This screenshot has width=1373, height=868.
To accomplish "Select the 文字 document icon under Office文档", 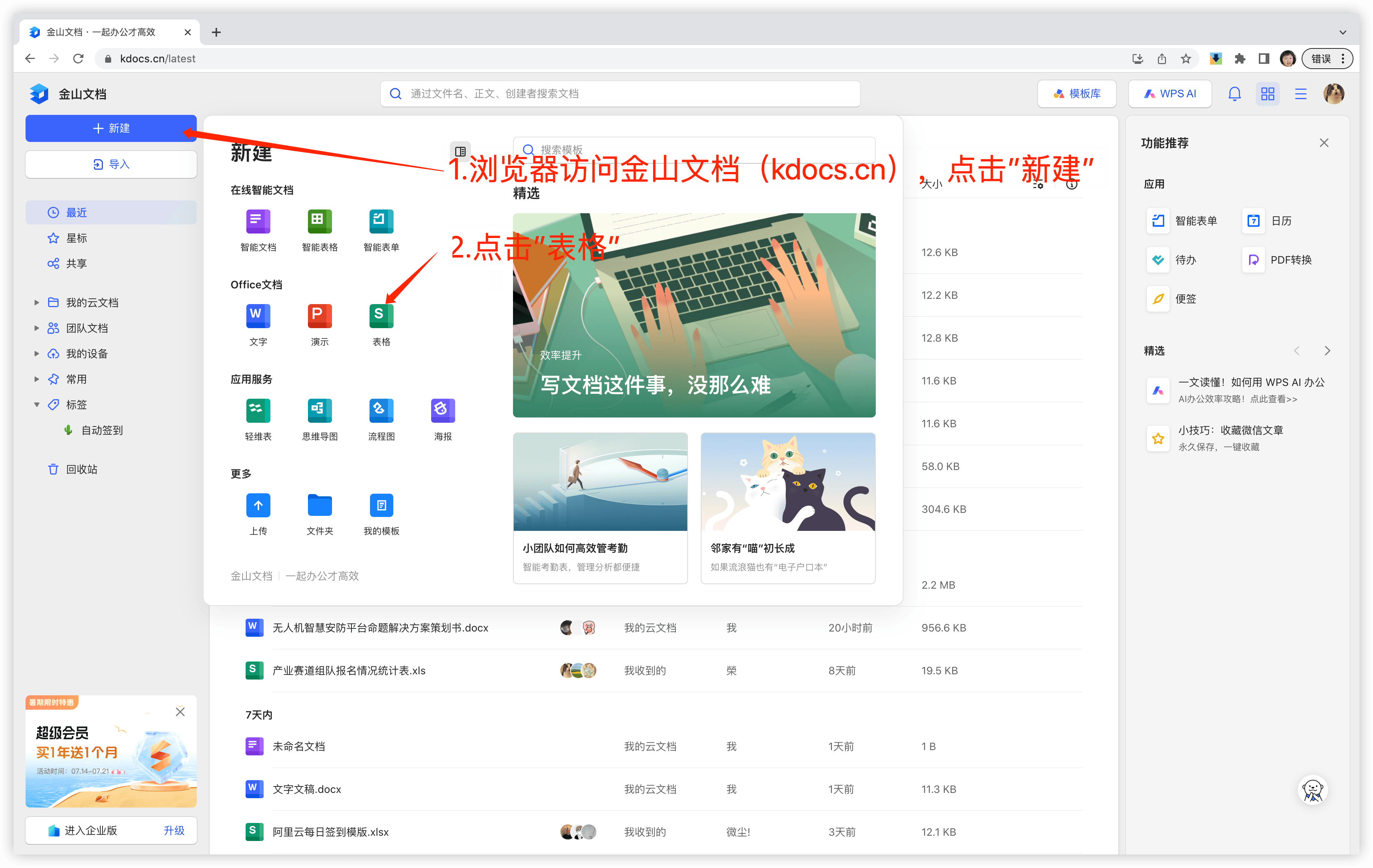I will [258, 315].
